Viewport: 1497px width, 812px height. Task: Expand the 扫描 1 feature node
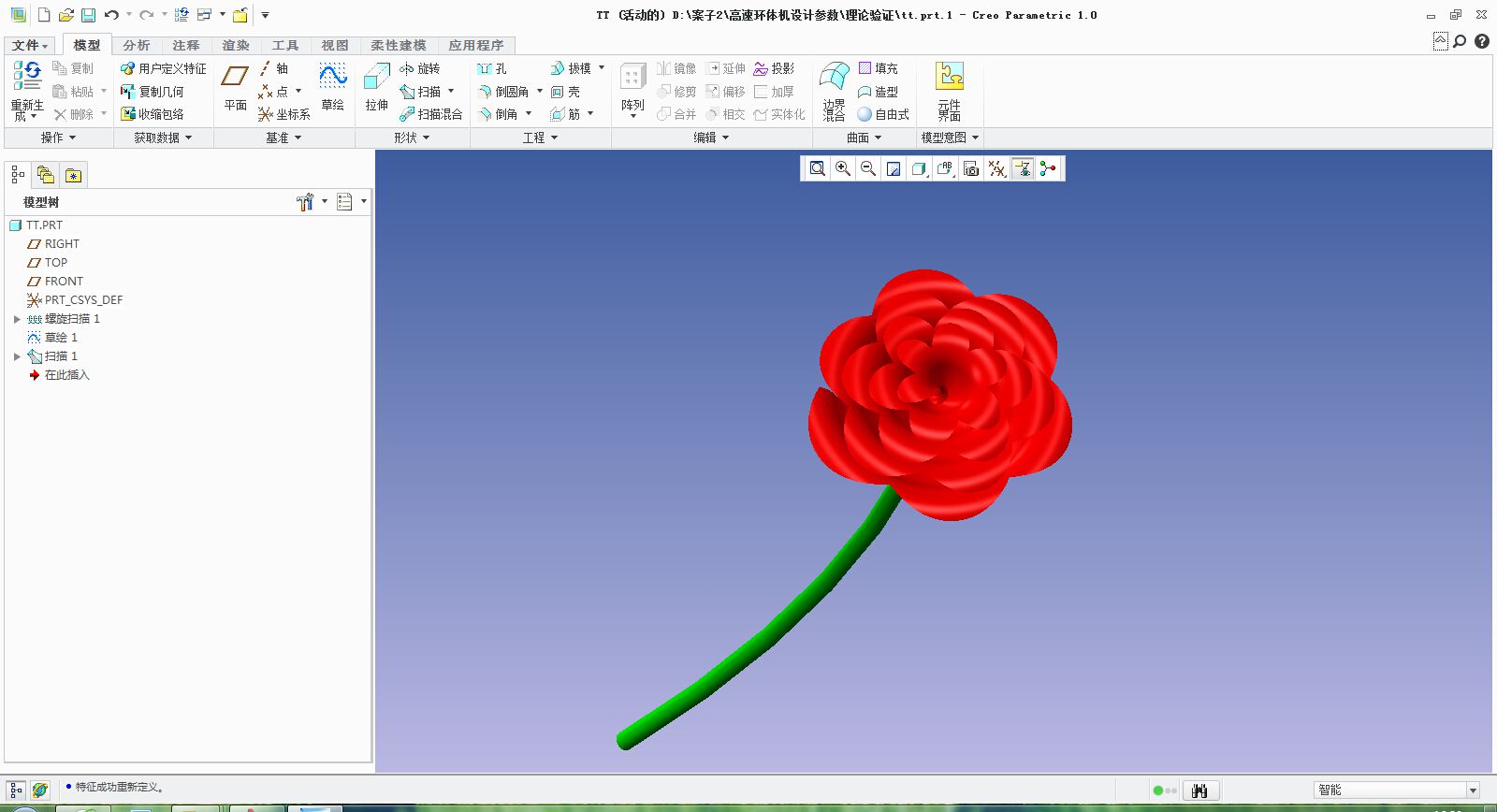pyautogui.click(x=17, y=356)
